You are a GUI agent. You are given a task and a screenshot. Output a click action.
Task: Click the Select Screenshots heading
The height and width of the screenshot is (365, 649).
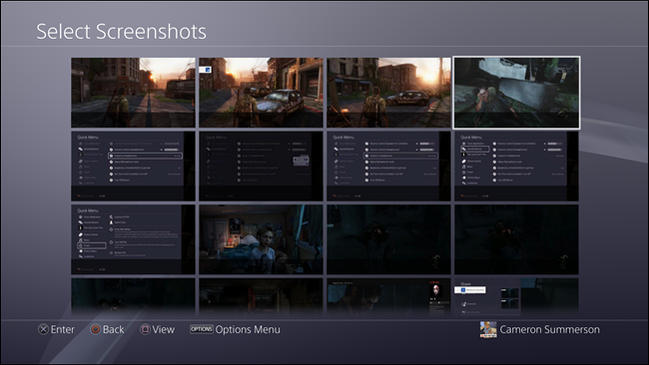point(121,31)
